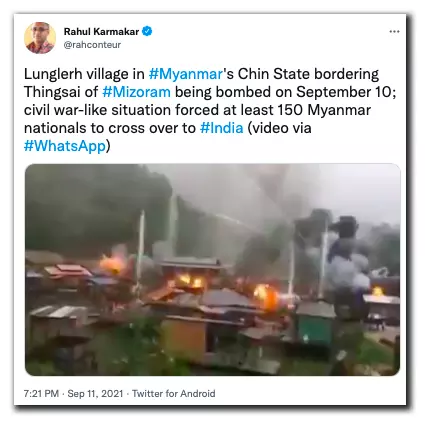The width and height of the screenshot is (425, 424).
Task: Open the #WhatsApp hashtag
Action: pyautogui.click(x=65, y=146)
